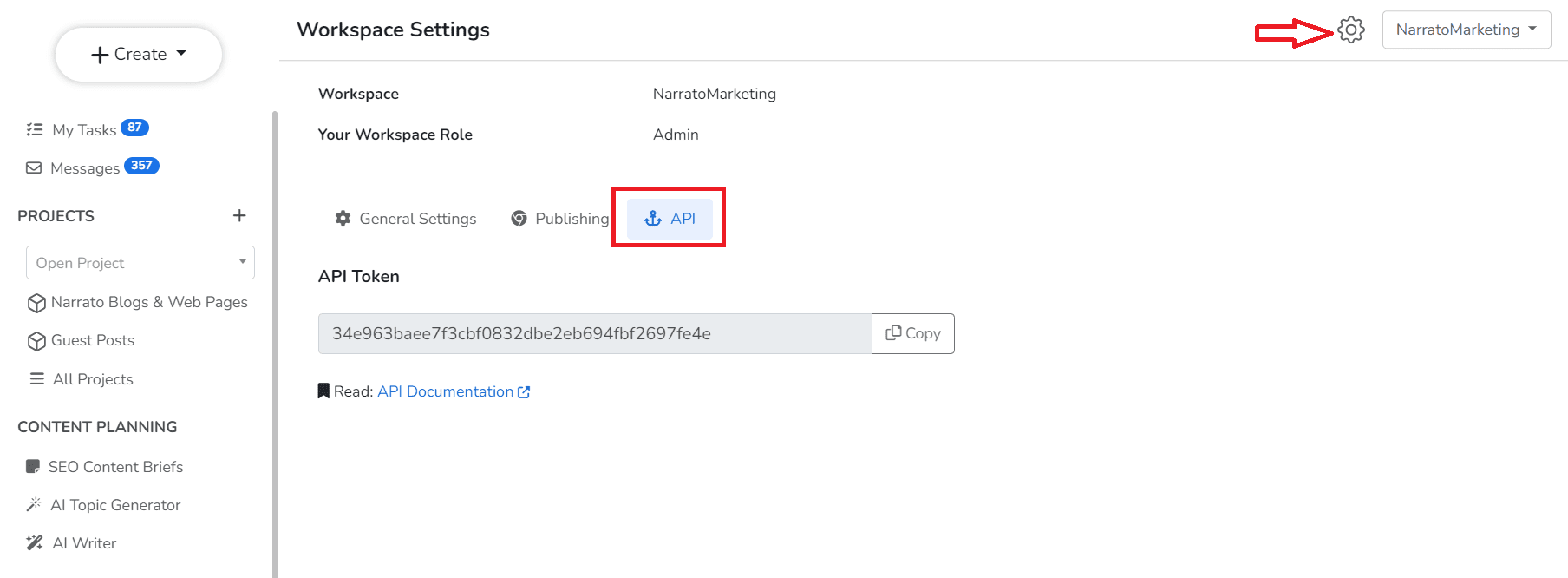Screen dimensions: 1568x578
Task: Click the Publishing tab icon
Action: 519,218
